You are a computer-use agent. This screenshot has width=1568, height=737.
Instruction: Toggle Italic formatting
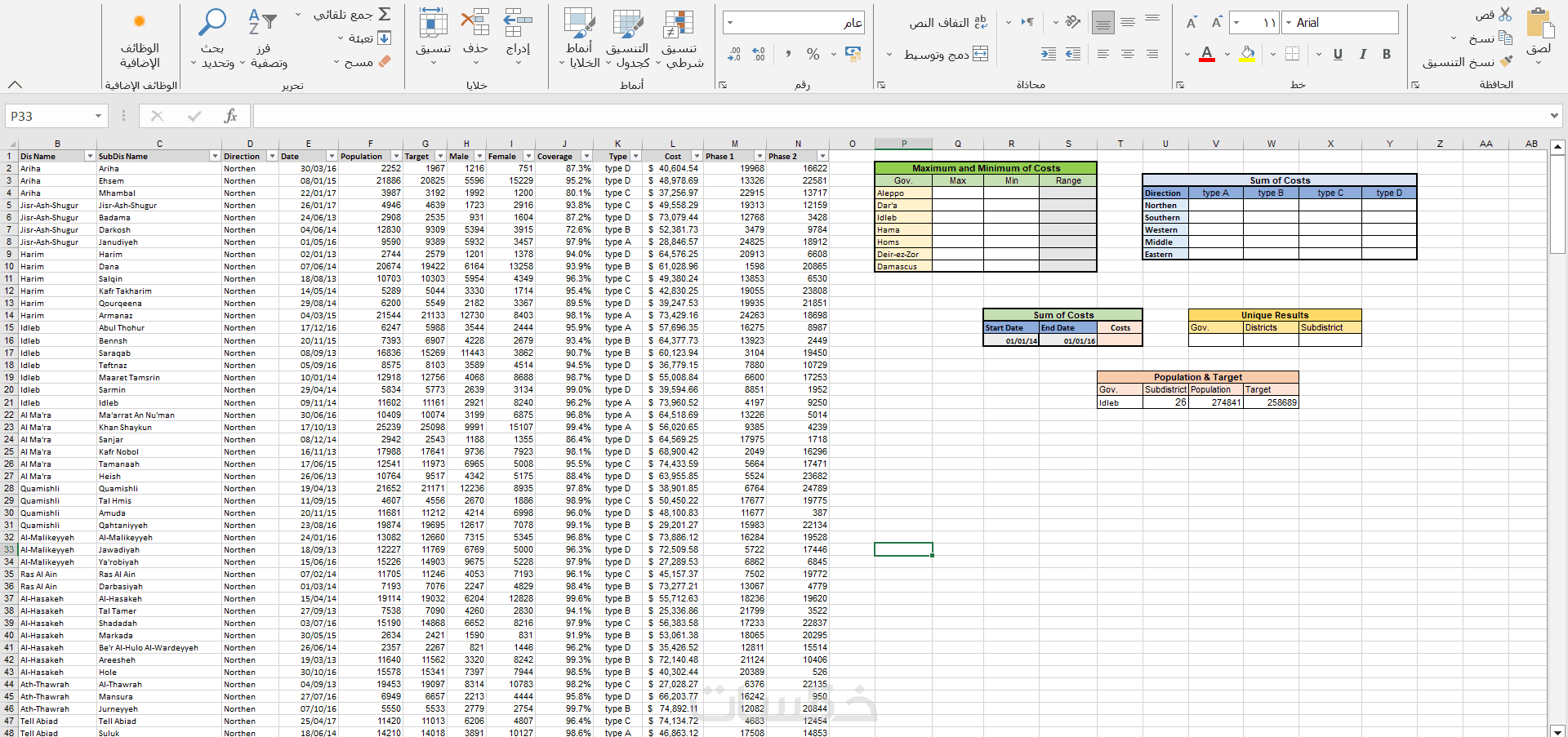[1362, 54]
